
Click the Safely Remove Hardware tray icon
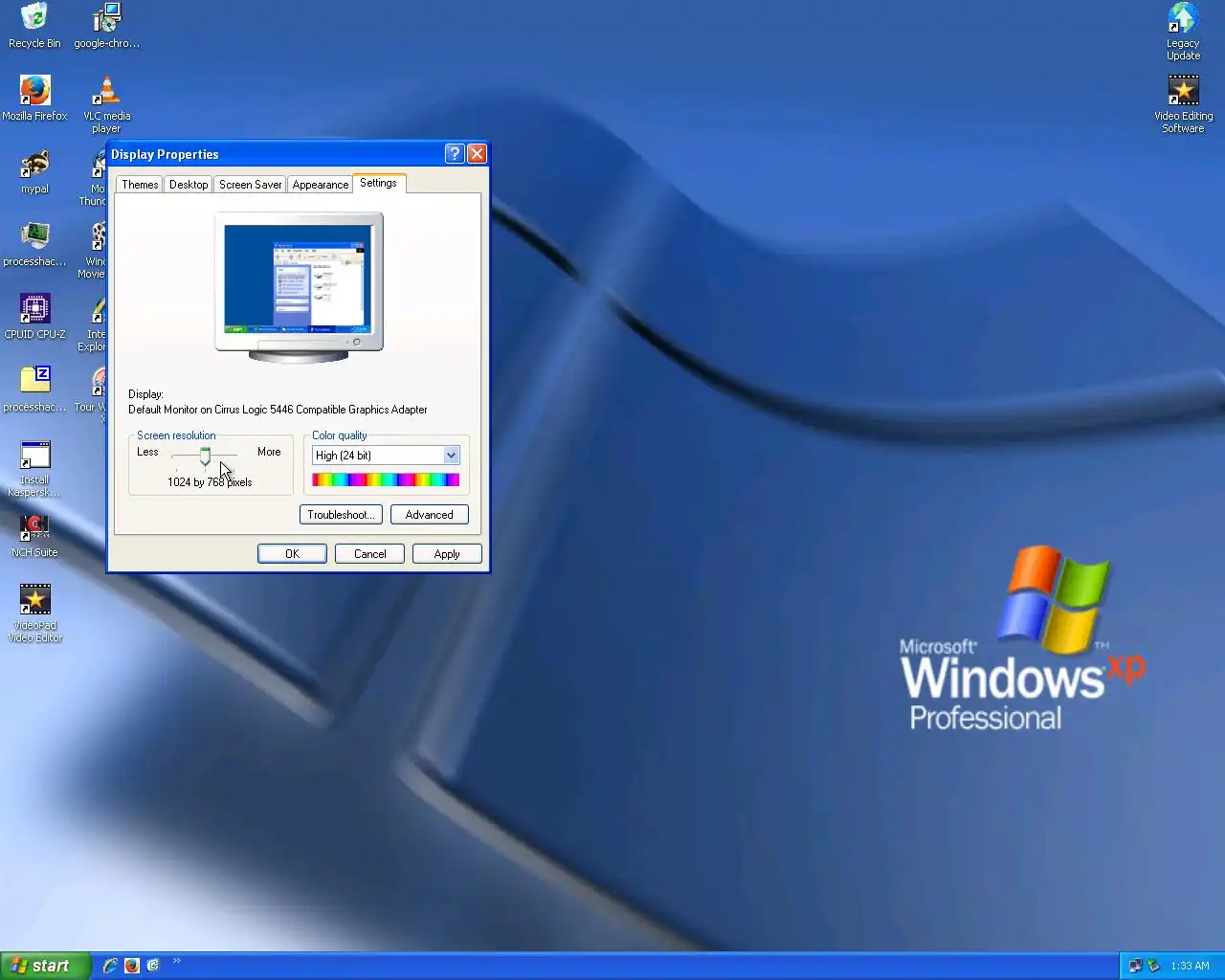[1153, 966]
